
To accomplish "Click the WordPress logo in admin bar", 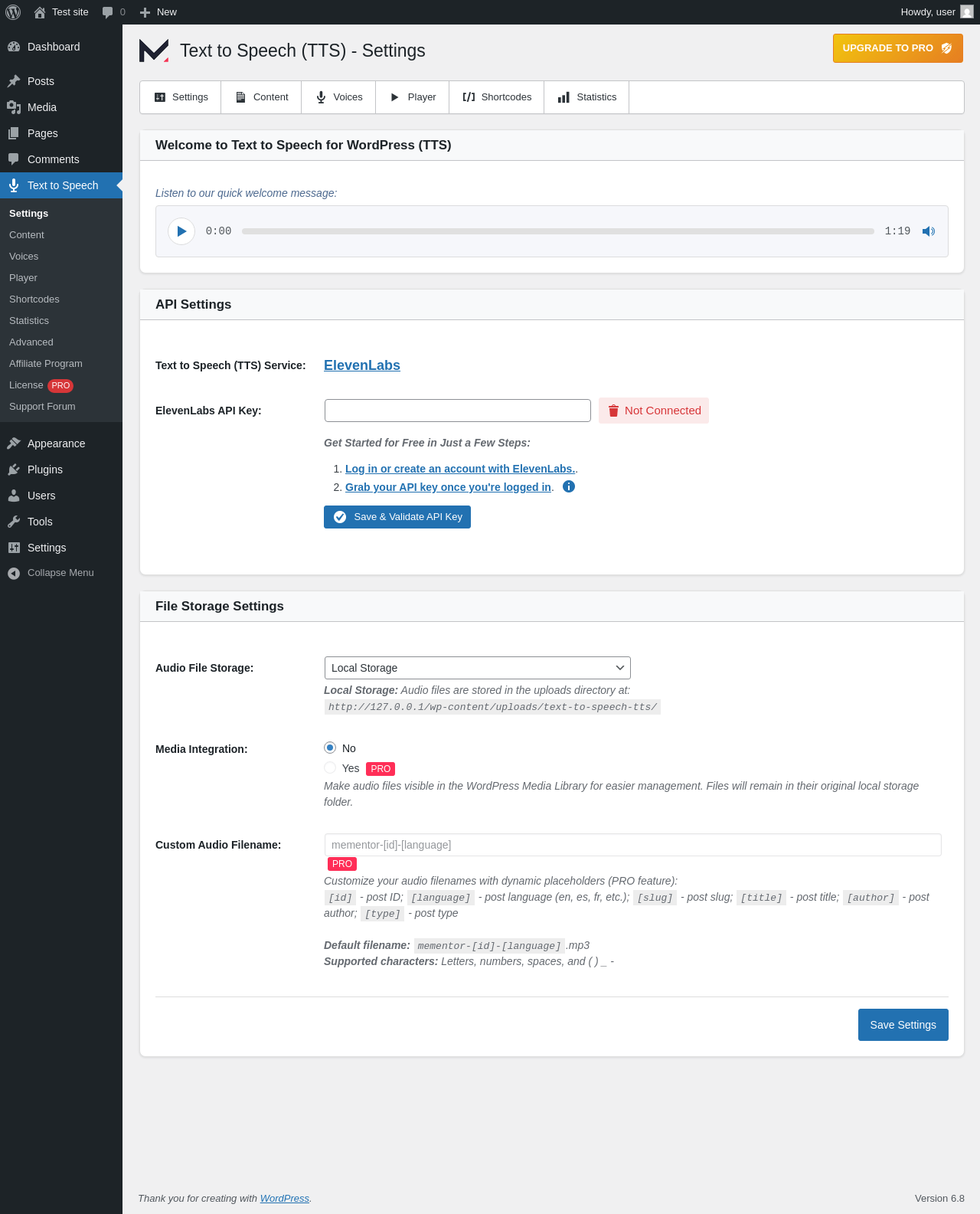I will (x=13, y=12).
